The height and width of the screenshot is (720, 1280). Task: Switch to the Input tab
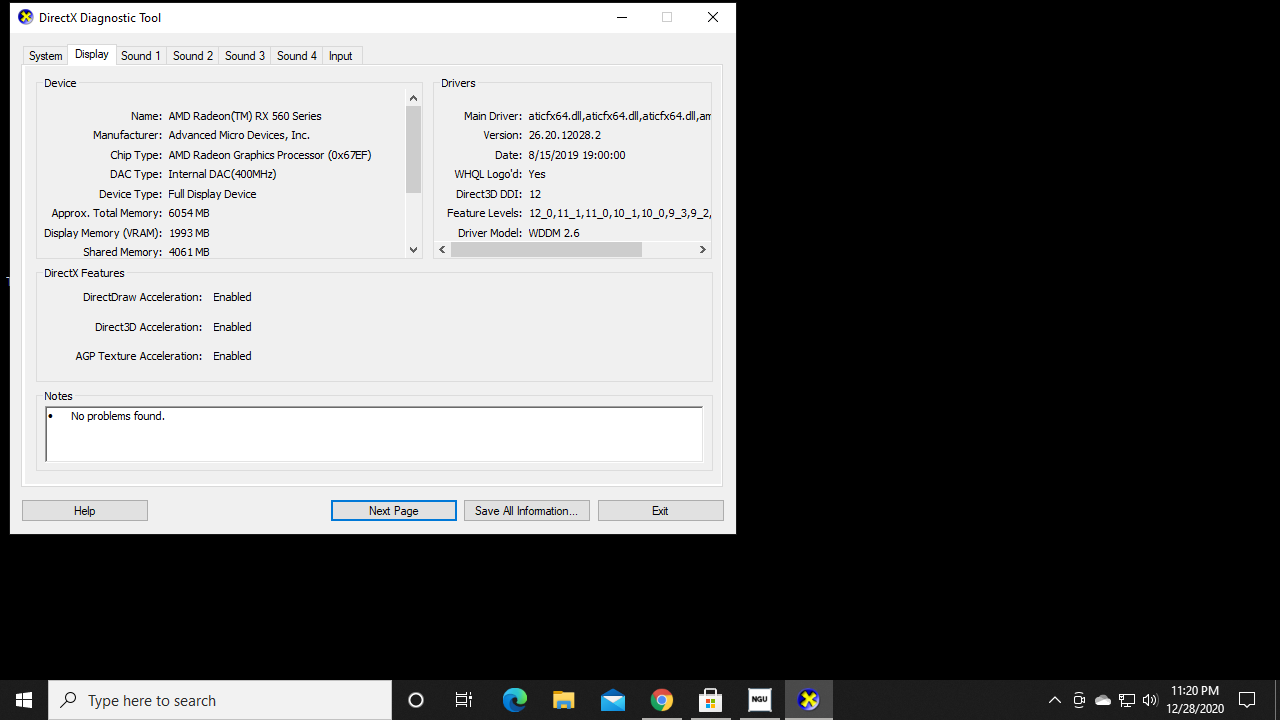point(341,56)
